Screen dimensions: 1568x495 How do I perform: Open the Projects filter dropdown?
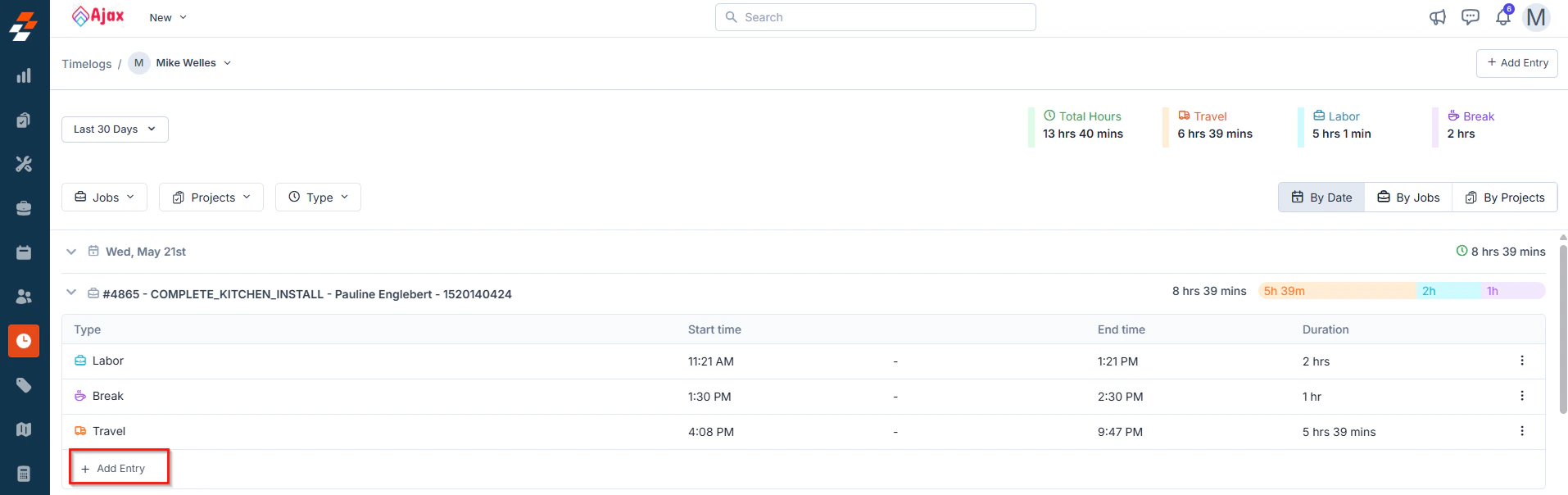point(211,198)
